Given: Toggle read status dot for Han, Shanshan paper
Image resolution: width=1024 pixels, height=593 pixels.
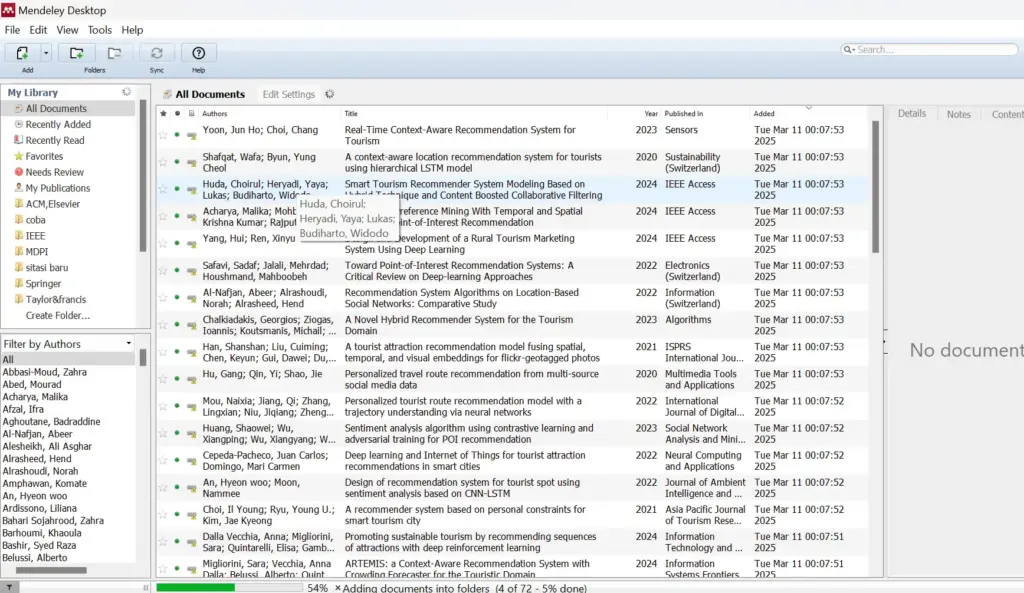Looking at the screenshot, I should click(177, 352).
